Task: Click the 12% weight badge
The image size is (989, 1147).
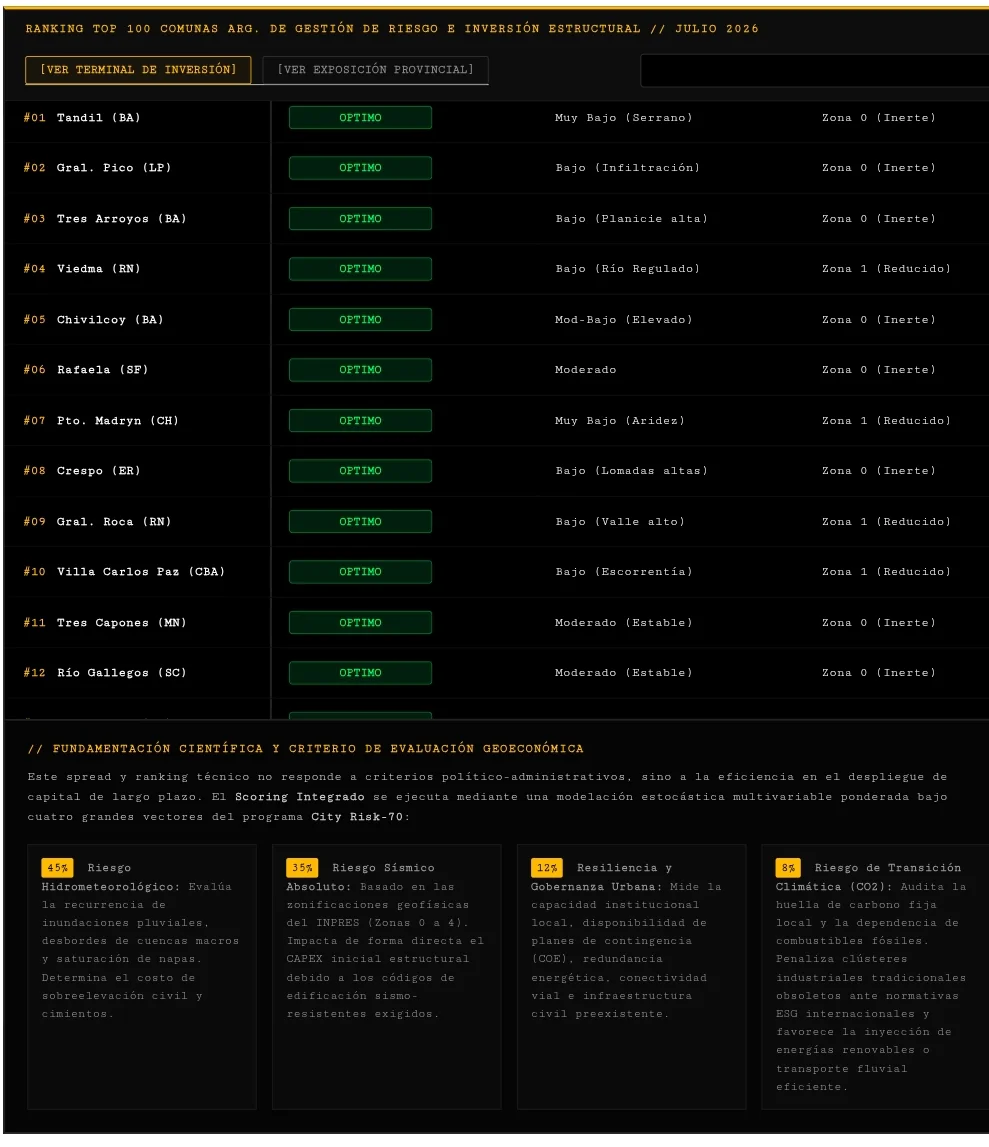Action: [x=546, y=868]
